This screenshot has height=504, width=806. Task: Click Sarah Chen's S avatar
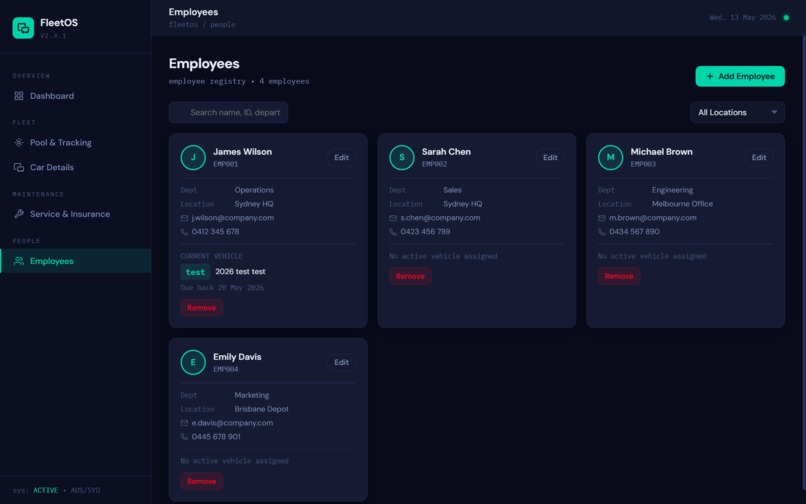click(402, 157)
